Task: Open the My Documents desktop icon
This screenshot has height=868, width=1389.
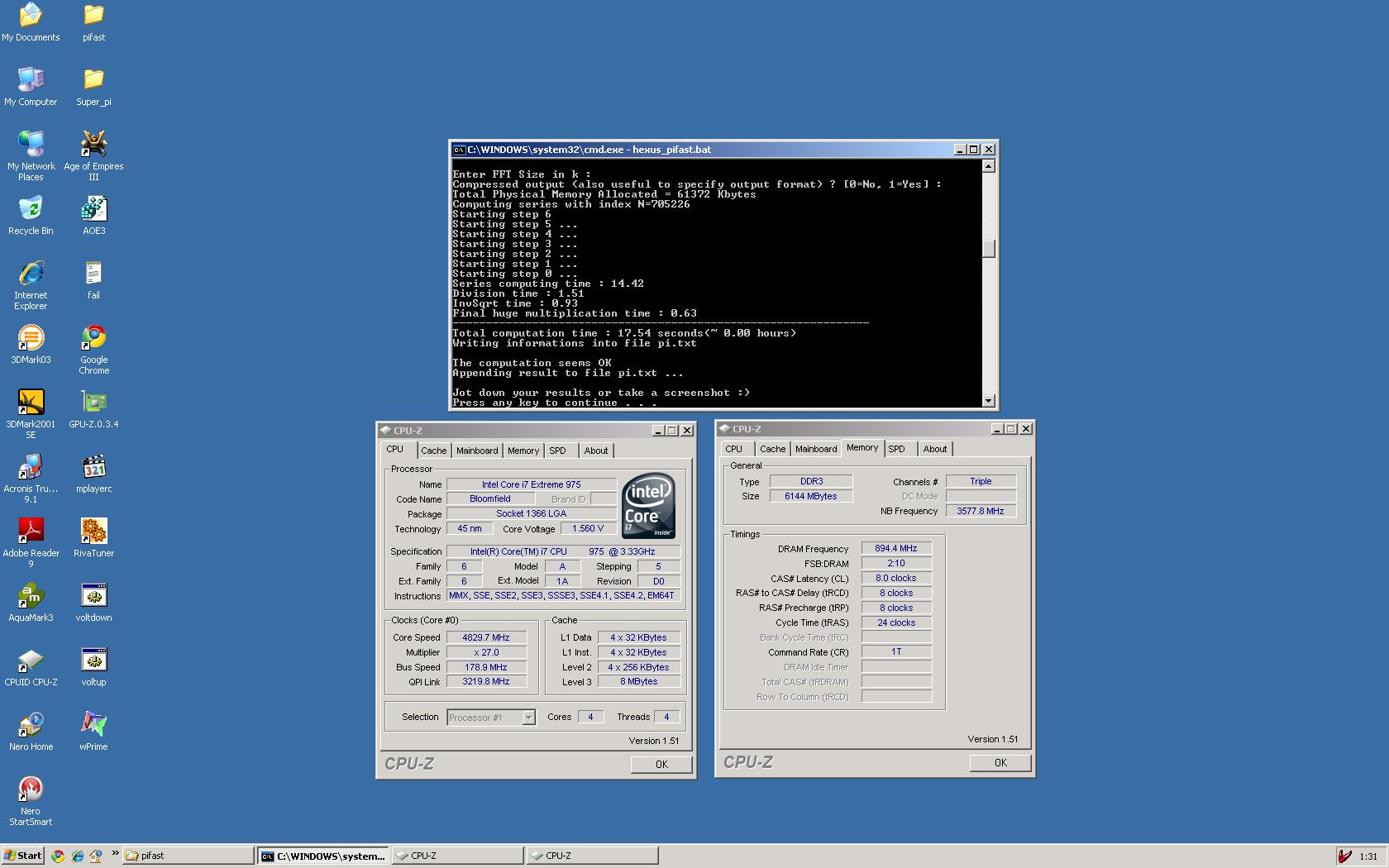Action: (x=31, y=21)
